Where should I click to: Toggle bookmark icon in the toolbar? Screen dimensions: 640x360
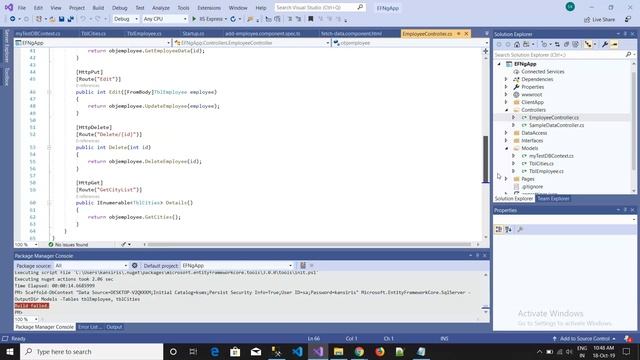pos(311,19)
